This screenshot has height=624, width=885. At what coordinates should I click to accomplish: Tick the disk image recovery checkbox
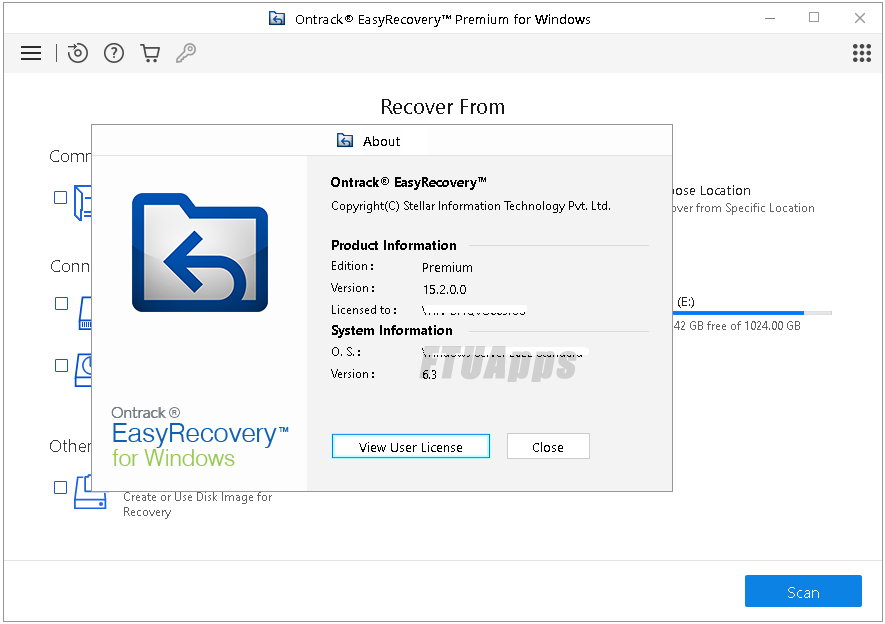[60, 487]
